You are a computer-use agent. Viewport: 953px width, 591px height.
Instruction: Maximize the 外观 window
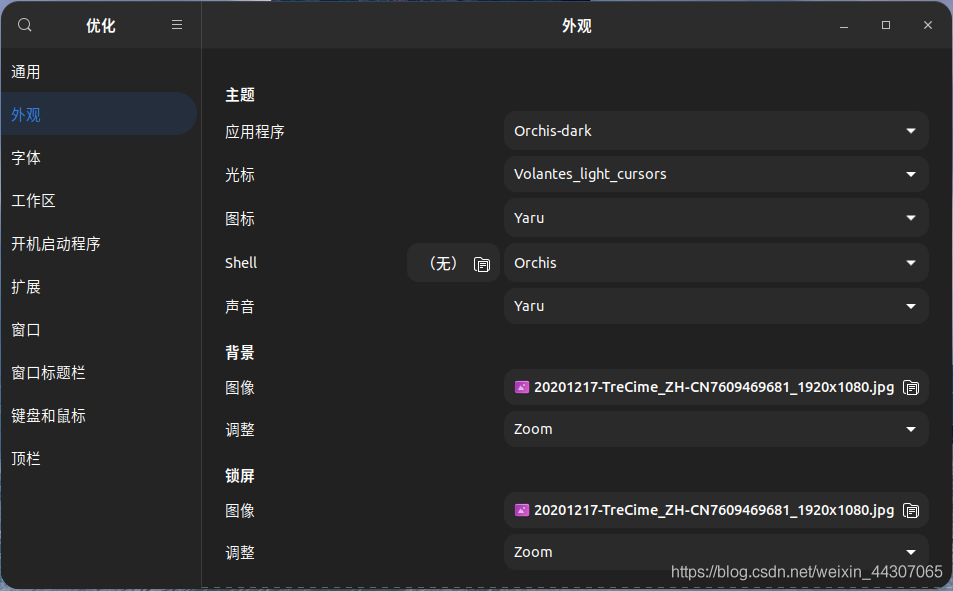[x=886, y=25]
